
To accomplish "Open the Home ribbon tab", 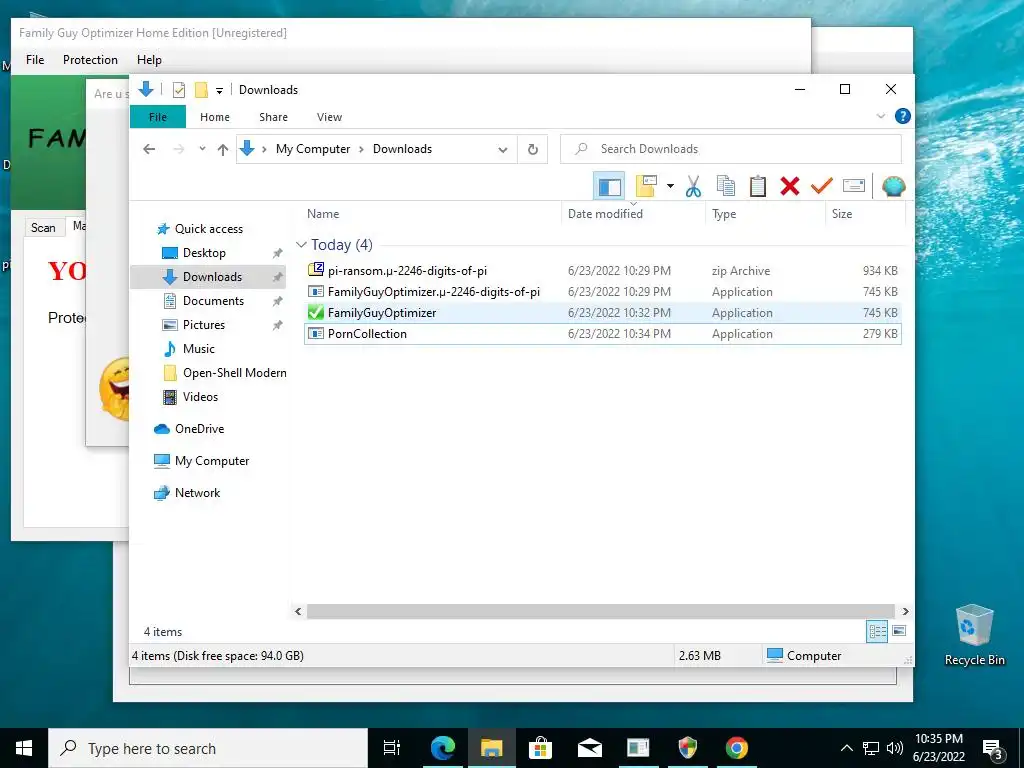I will (x=215, y=117).
